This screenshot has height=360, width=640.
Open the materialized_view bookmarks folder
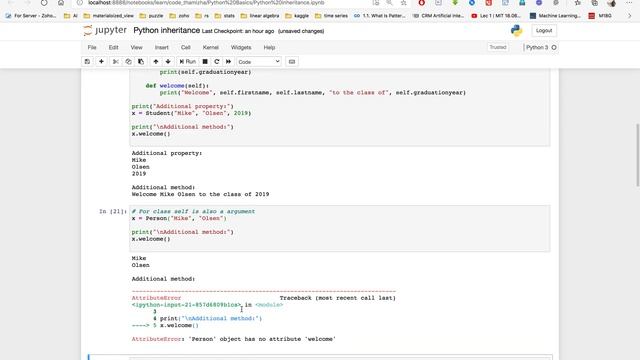pos(109,16)
